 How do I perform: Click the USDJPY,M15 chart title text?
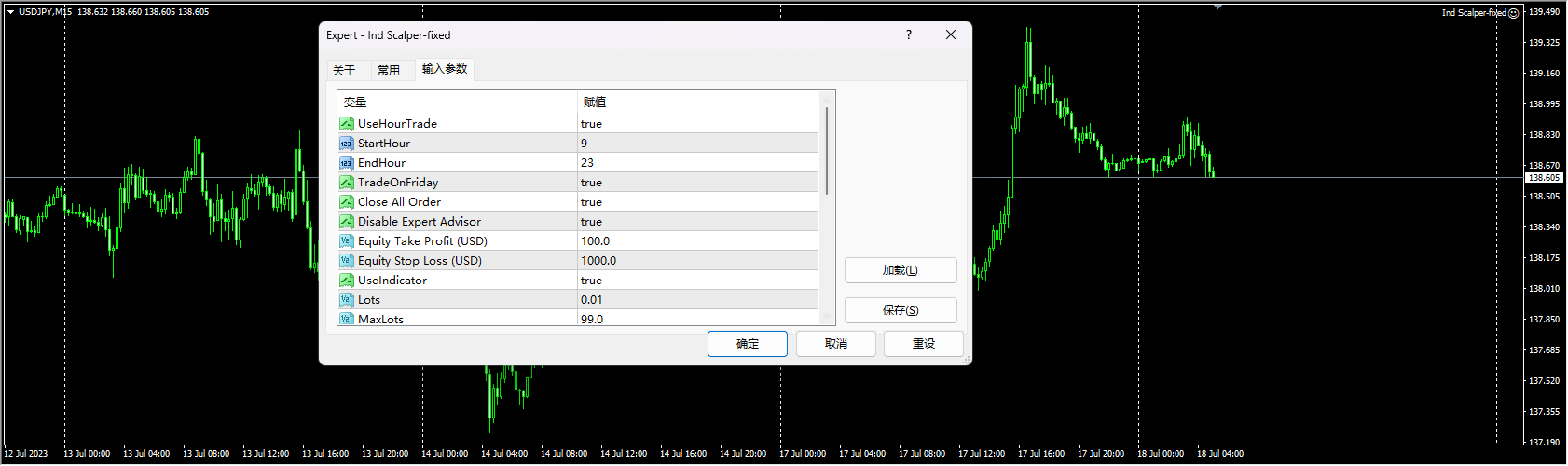pos(45,12)
